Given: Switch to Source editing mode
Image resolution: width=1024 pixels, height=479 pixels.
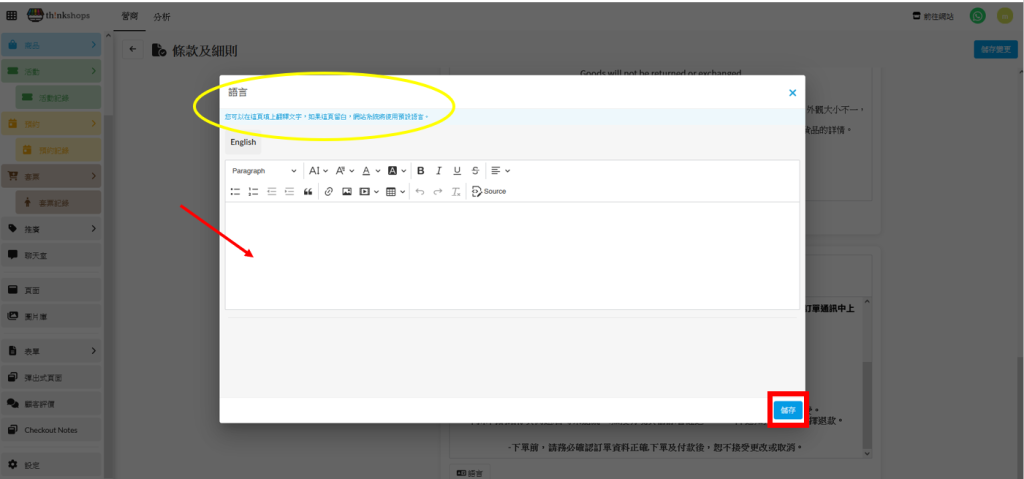Looking at the screenshot, I should coord(489,191).
